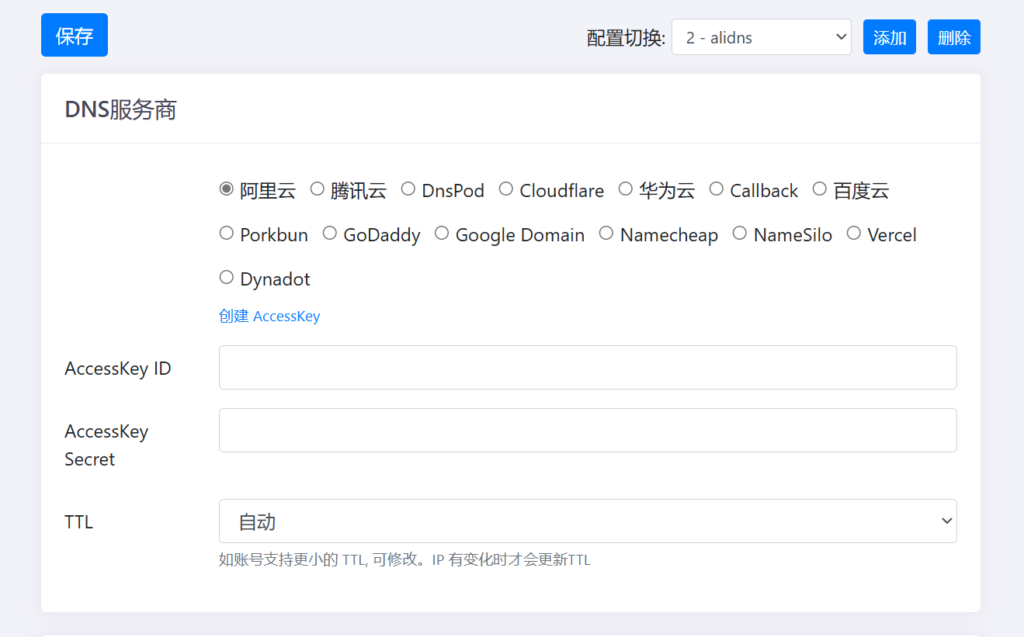Select the DnsPod radio button

point(408,189)
